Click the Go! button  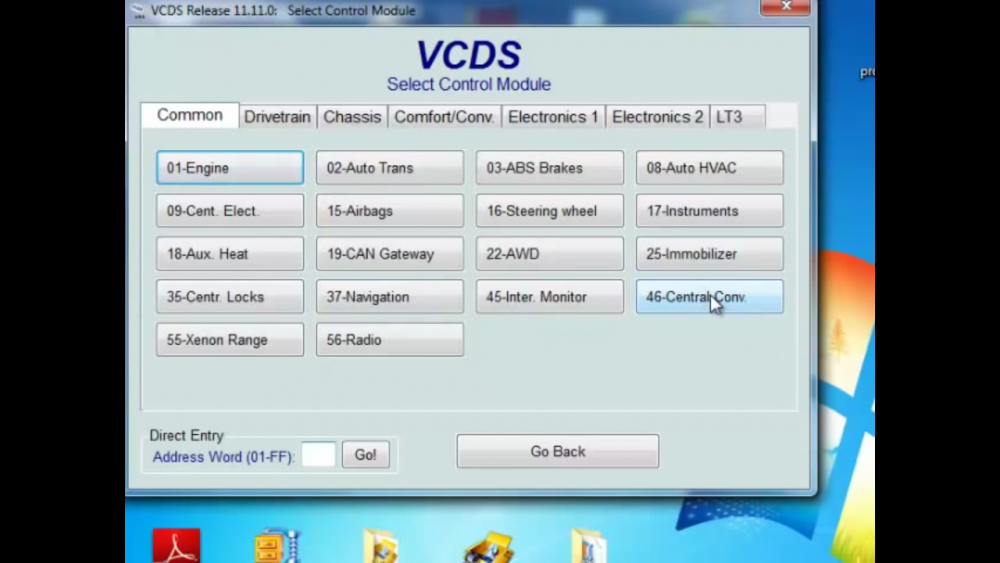coord(365,455)
